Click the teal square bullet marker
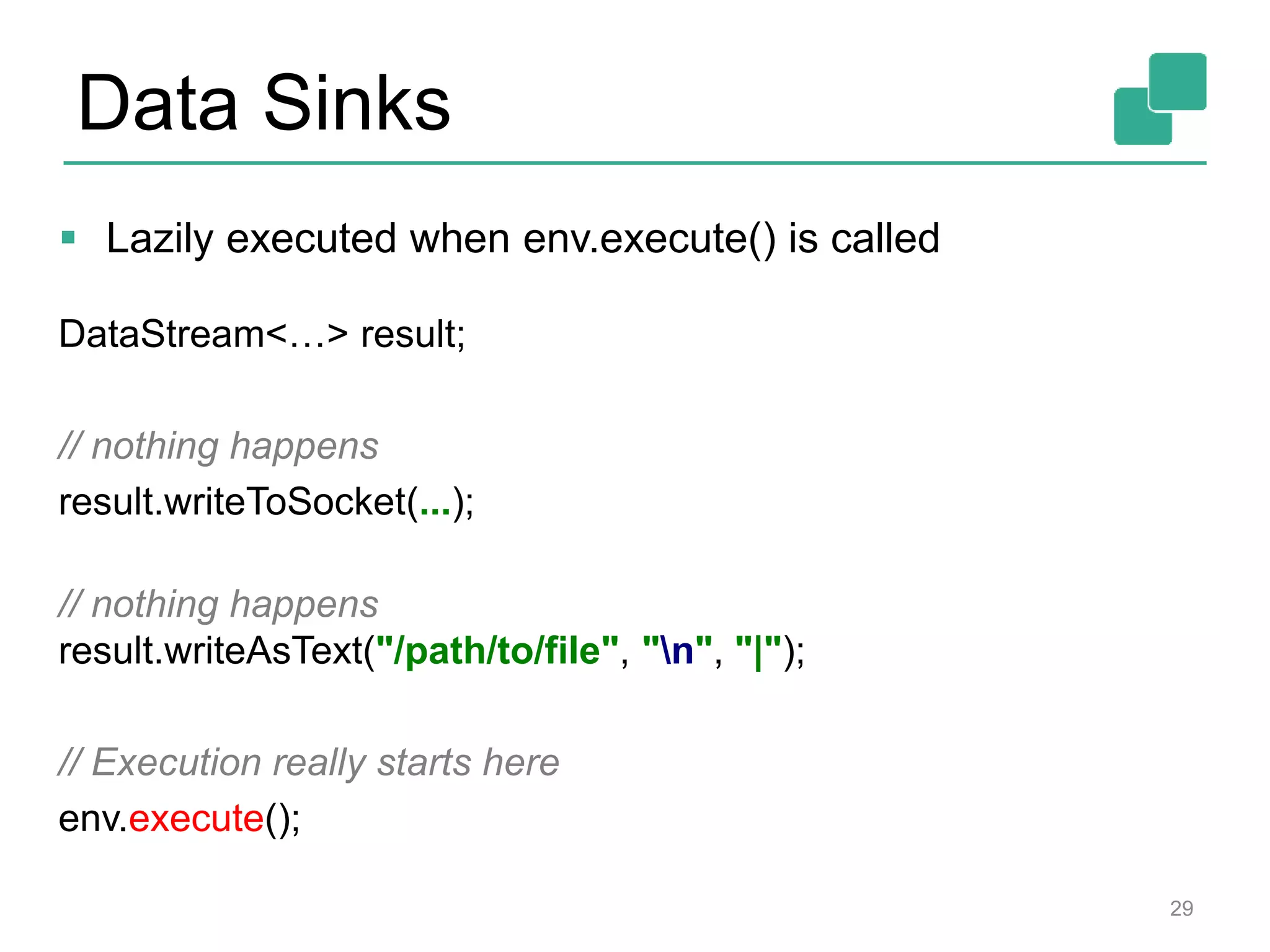1270x952 pixels. pos(69,237)
